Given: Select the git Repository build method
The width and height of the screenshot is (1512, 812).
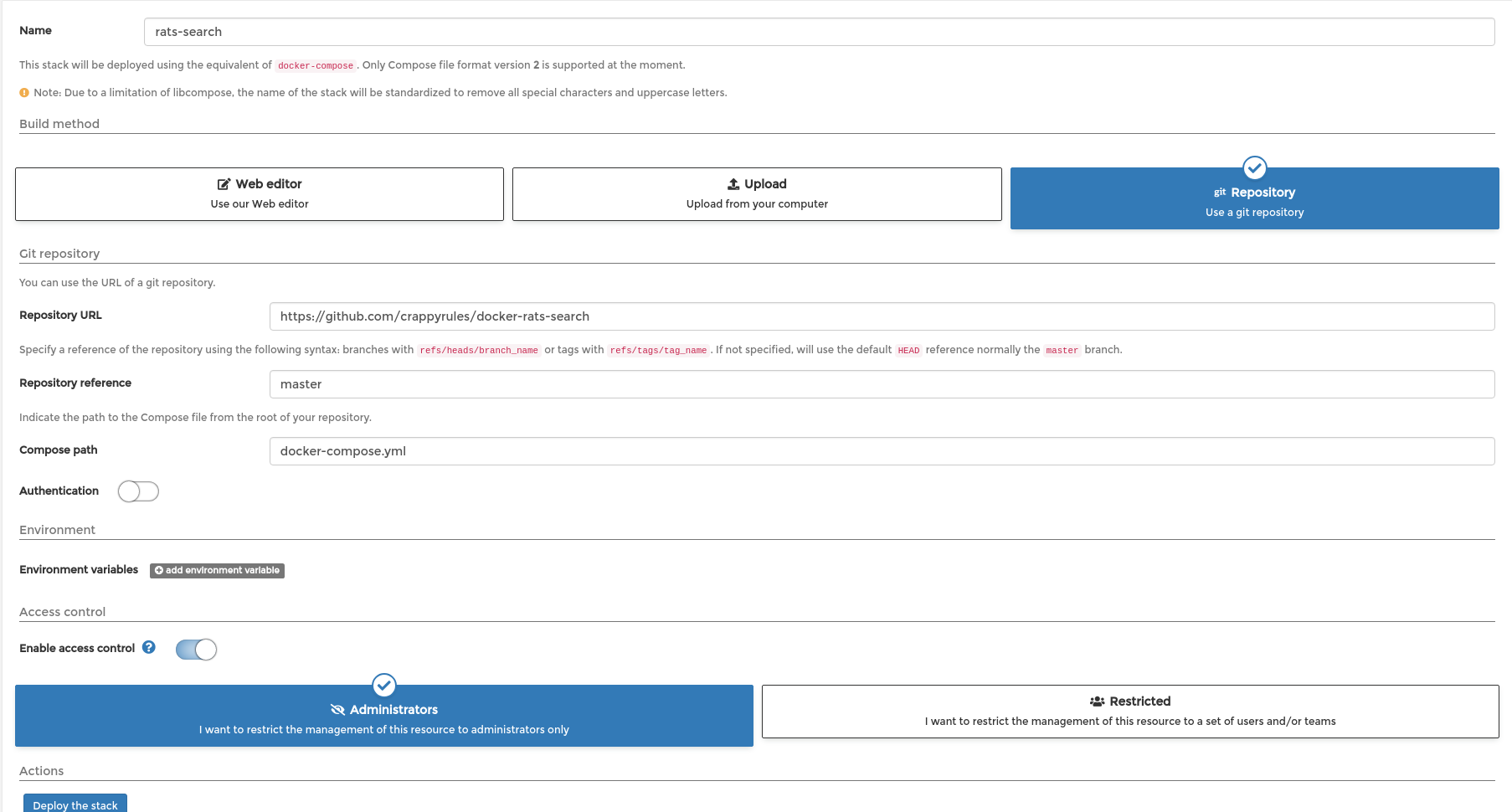Looking at the screenshot, I should (x=1254, y=198).
